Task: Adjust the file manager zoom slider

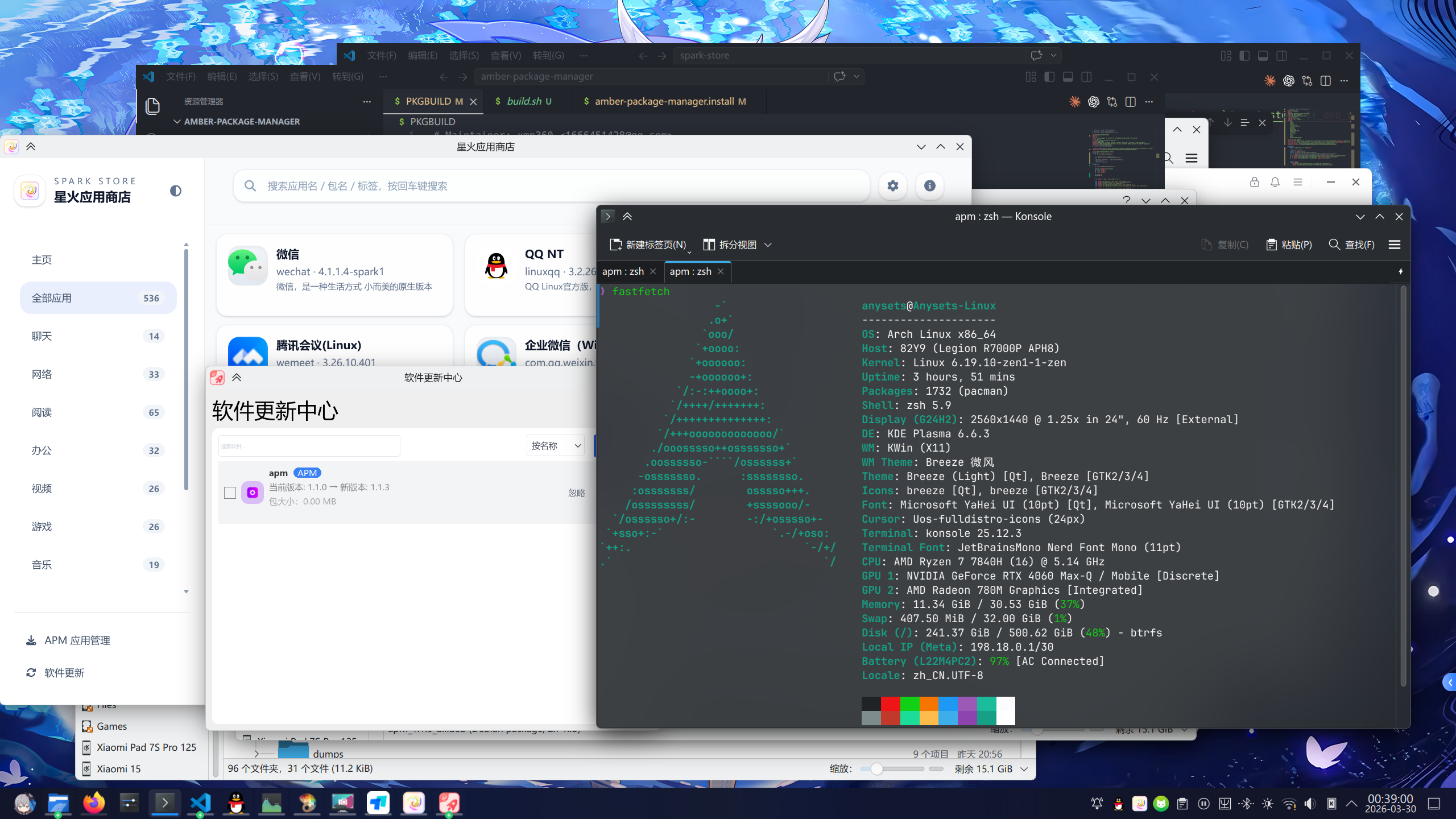Action: tap(876, 769)
